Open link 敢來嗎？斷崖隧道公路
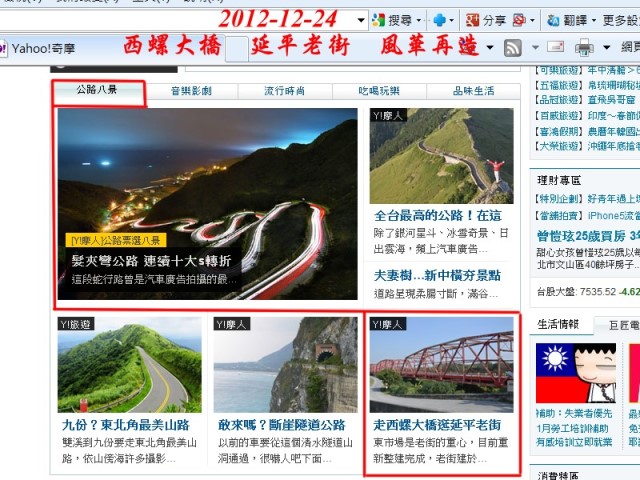Viewport: 640px width, 480px height. 282,425
